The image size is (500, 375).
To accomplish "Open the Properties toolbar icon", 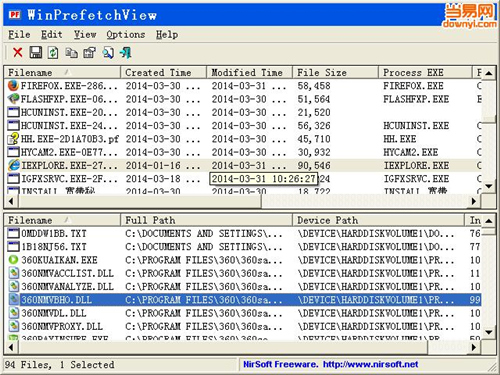I will pos(89,53).
